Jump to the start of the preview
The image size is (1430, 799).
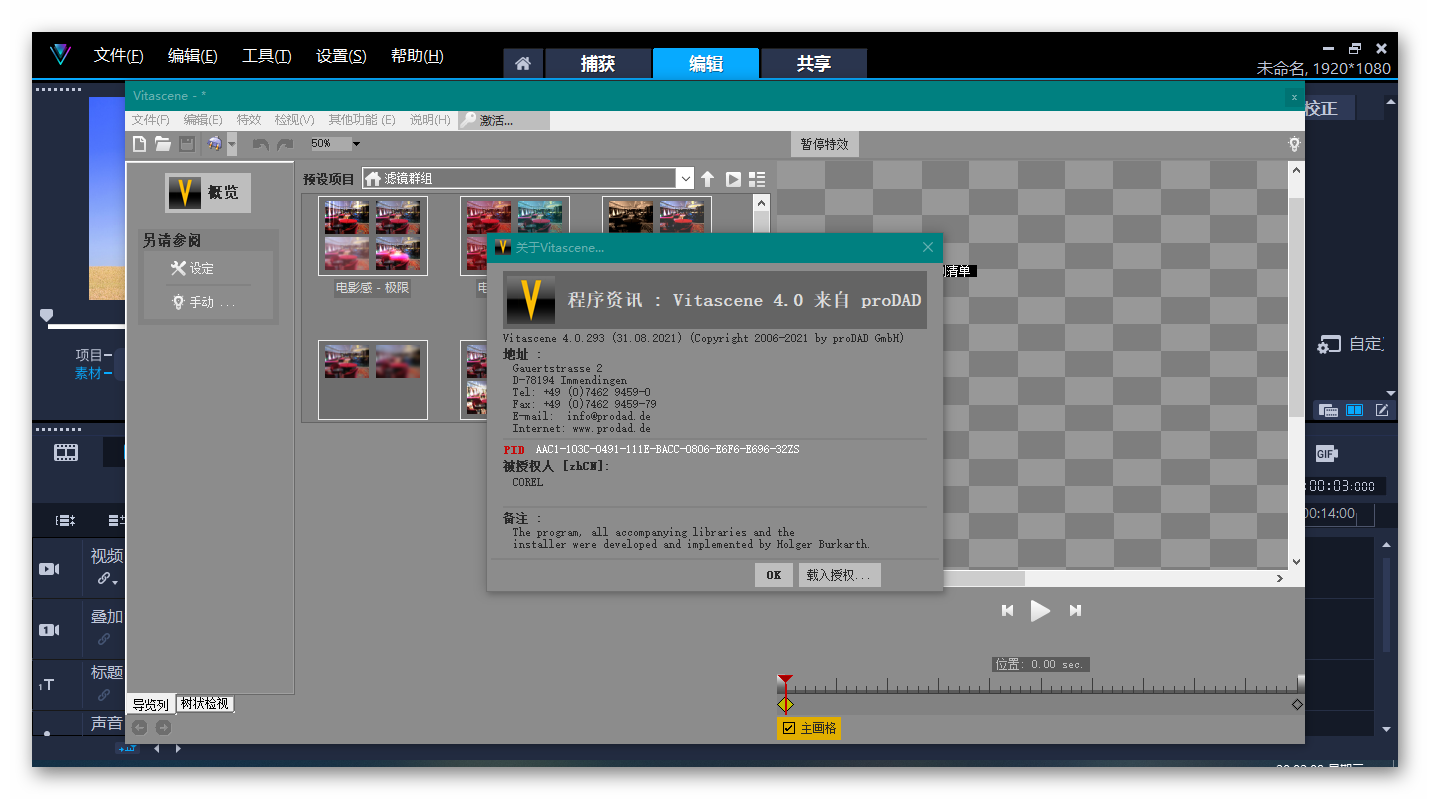(1008, 610)
